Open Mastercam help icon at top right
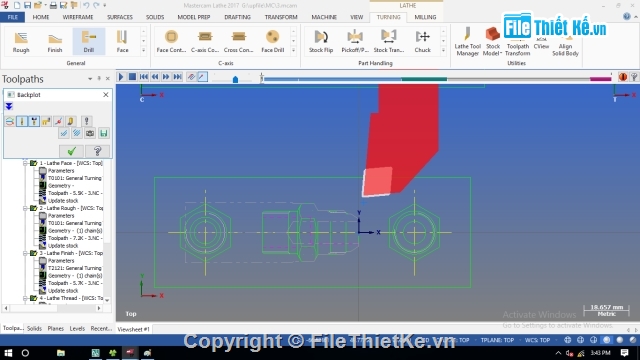Viewport: 640px width, 360px height. [x=627, y=16]
